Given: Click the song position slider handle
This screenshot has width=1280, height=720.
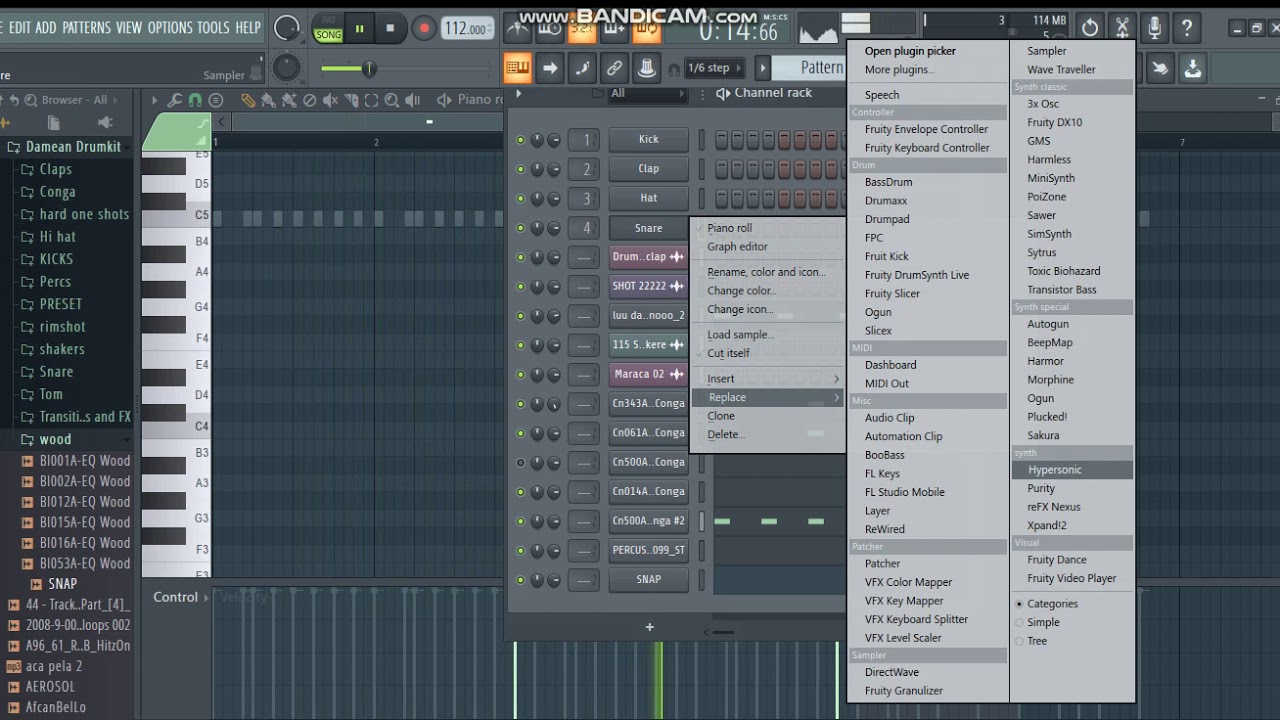Looking at the screenshot, I should 368,69.
